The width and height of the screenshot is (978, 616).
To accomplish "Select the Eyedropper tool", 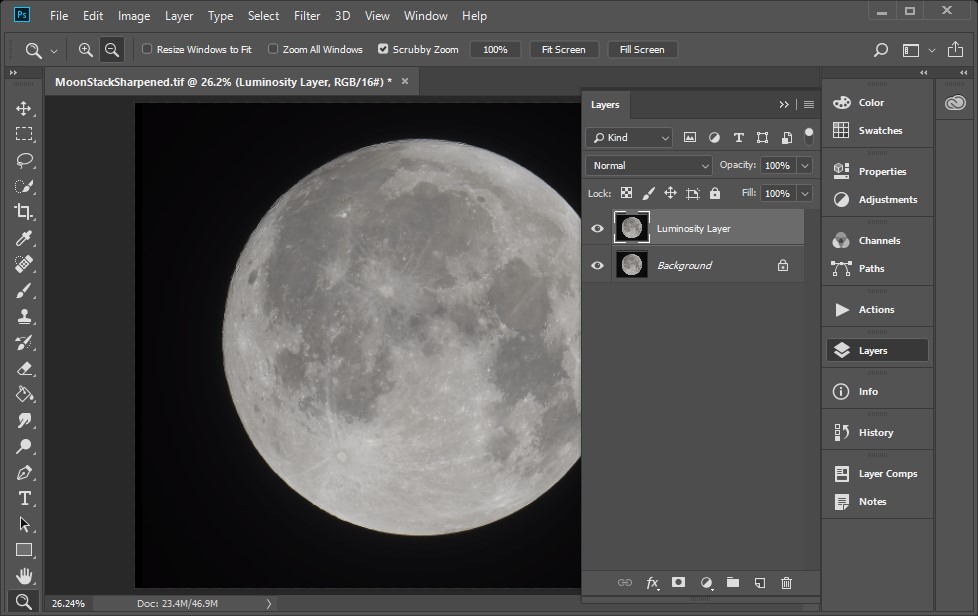I will [x=24, y=238].
